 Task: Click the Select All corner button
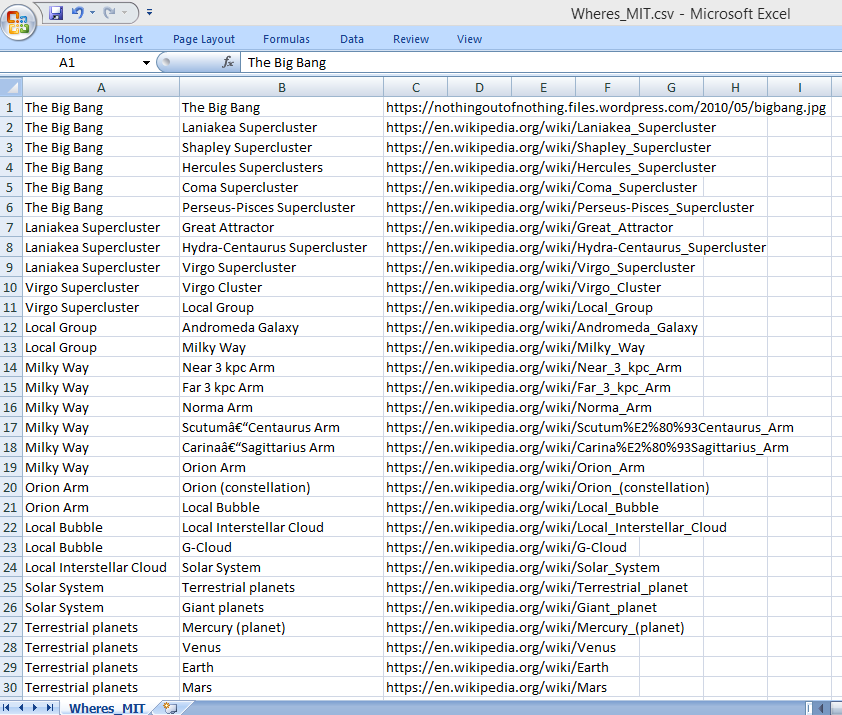tap(11, 87)
